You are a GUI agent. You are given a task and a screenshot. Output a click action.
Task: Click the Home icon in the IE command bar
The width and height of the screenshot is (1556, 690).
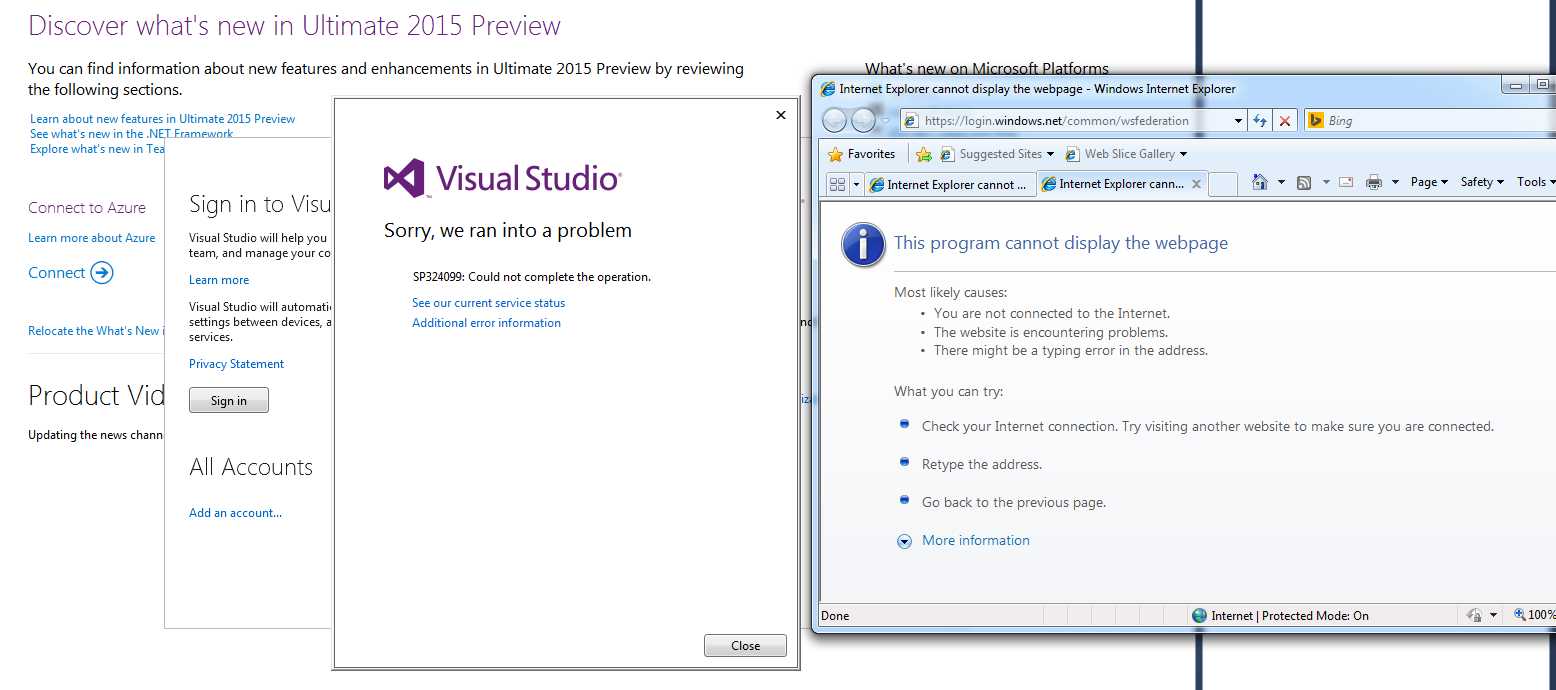[1260, 182]
